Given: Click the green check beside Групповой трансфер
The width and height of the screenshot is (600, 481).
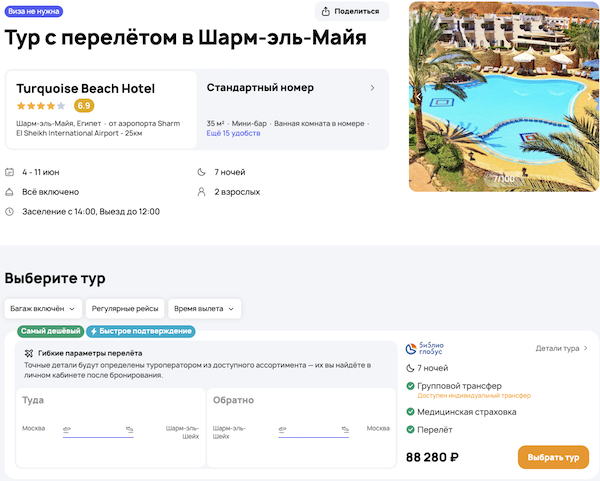Looking at the screenshot, I should [x=410, y=386].
